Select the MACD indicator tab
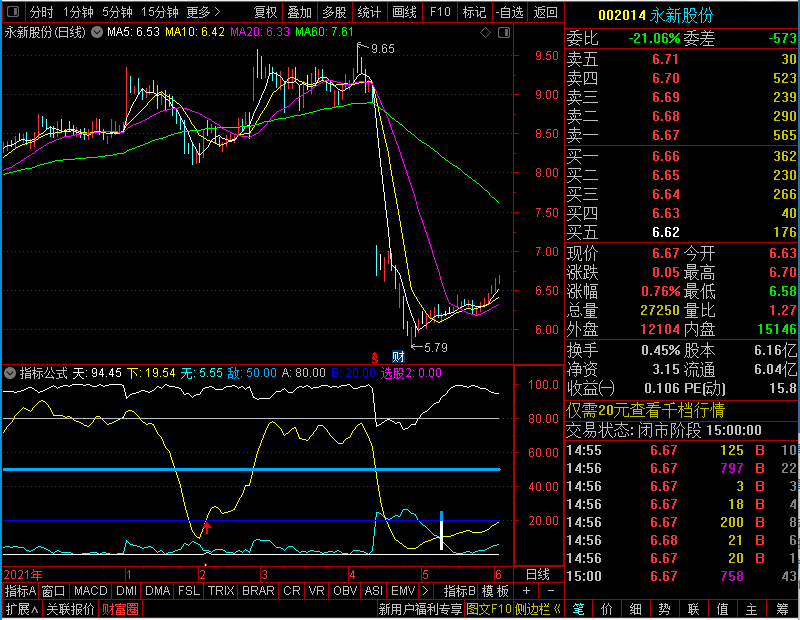Image resolution: width=800 pixels, height=620 pixels. coord(90,591)
